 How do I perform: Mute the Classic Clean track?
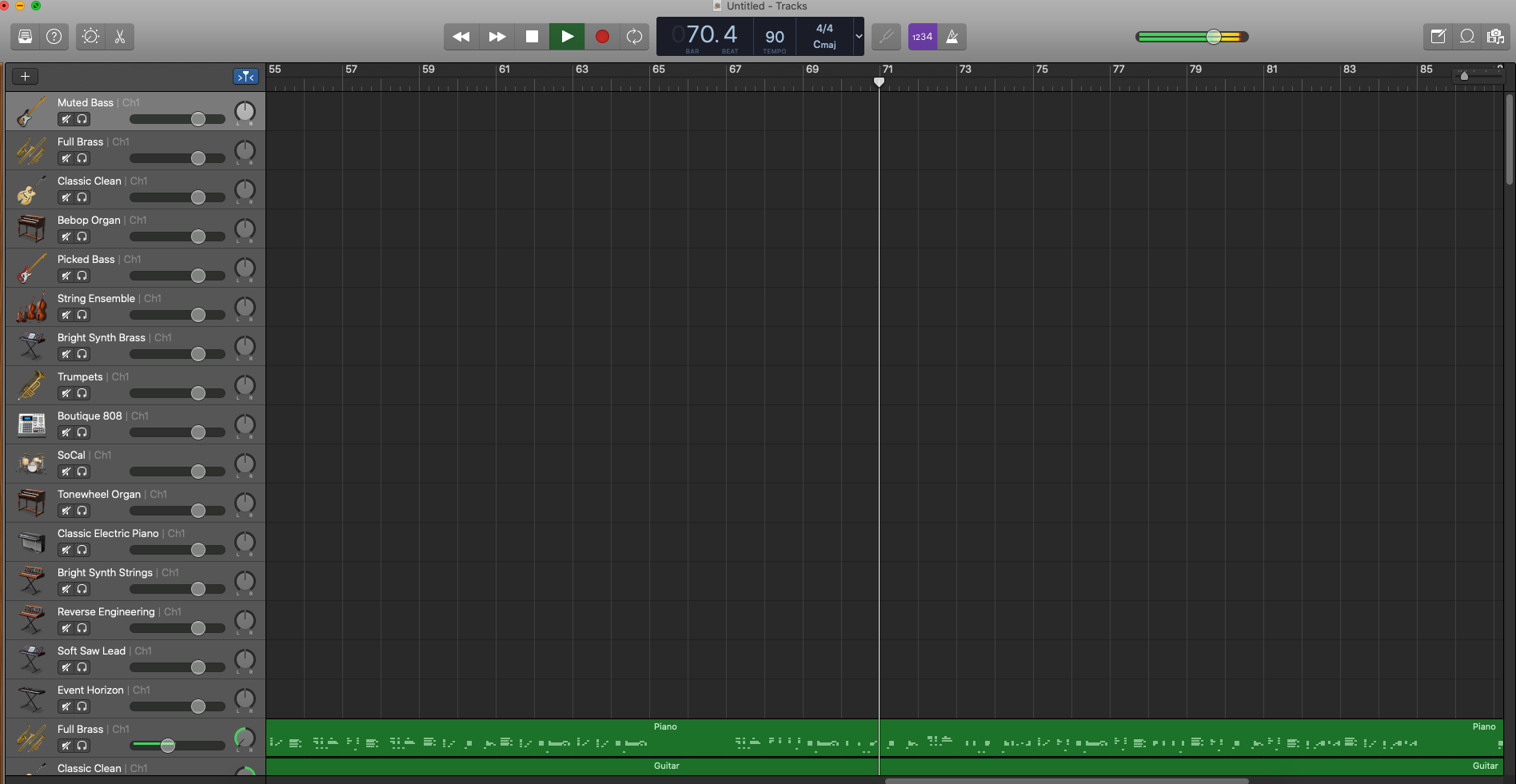[66, 197]
